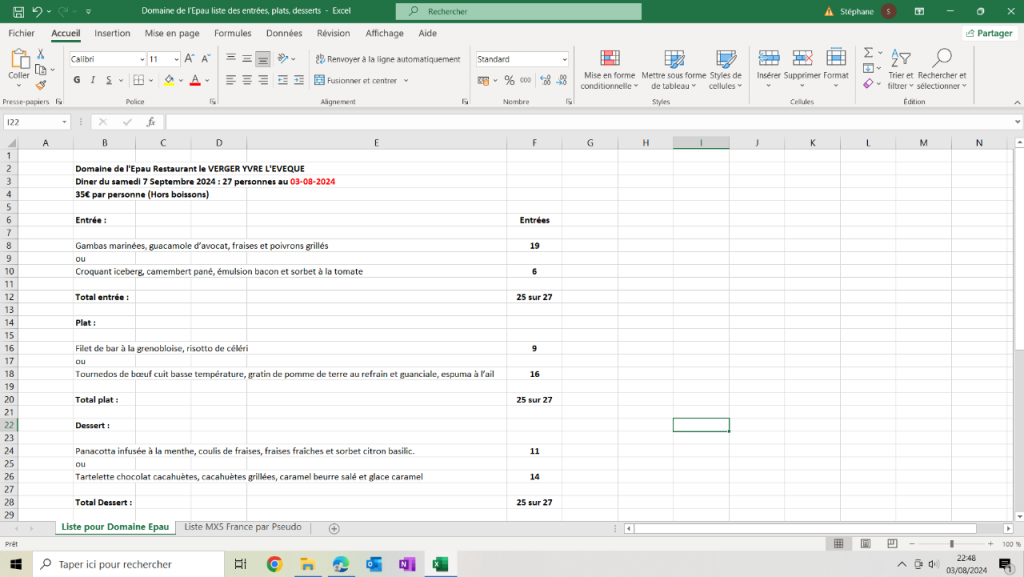
Task: Click the decrease decimal icon
Action: point(562,80)
